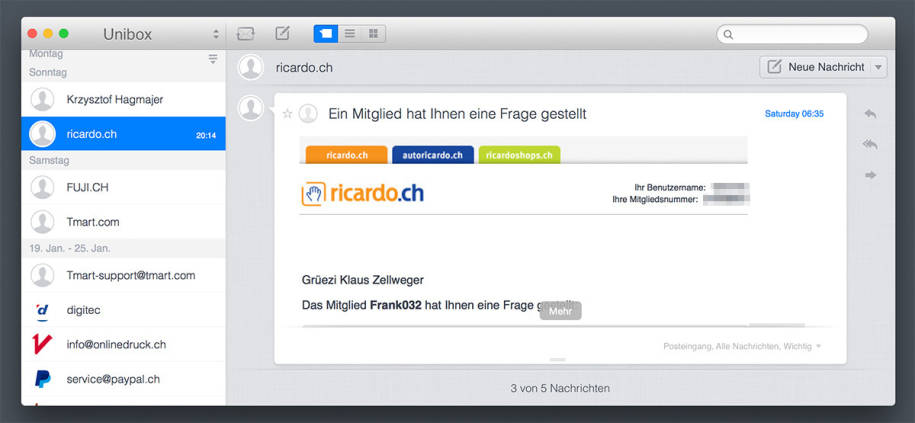Click Tmart.com avatar icon
Viewport: 915px width, 423px height.
pos(42,222)
